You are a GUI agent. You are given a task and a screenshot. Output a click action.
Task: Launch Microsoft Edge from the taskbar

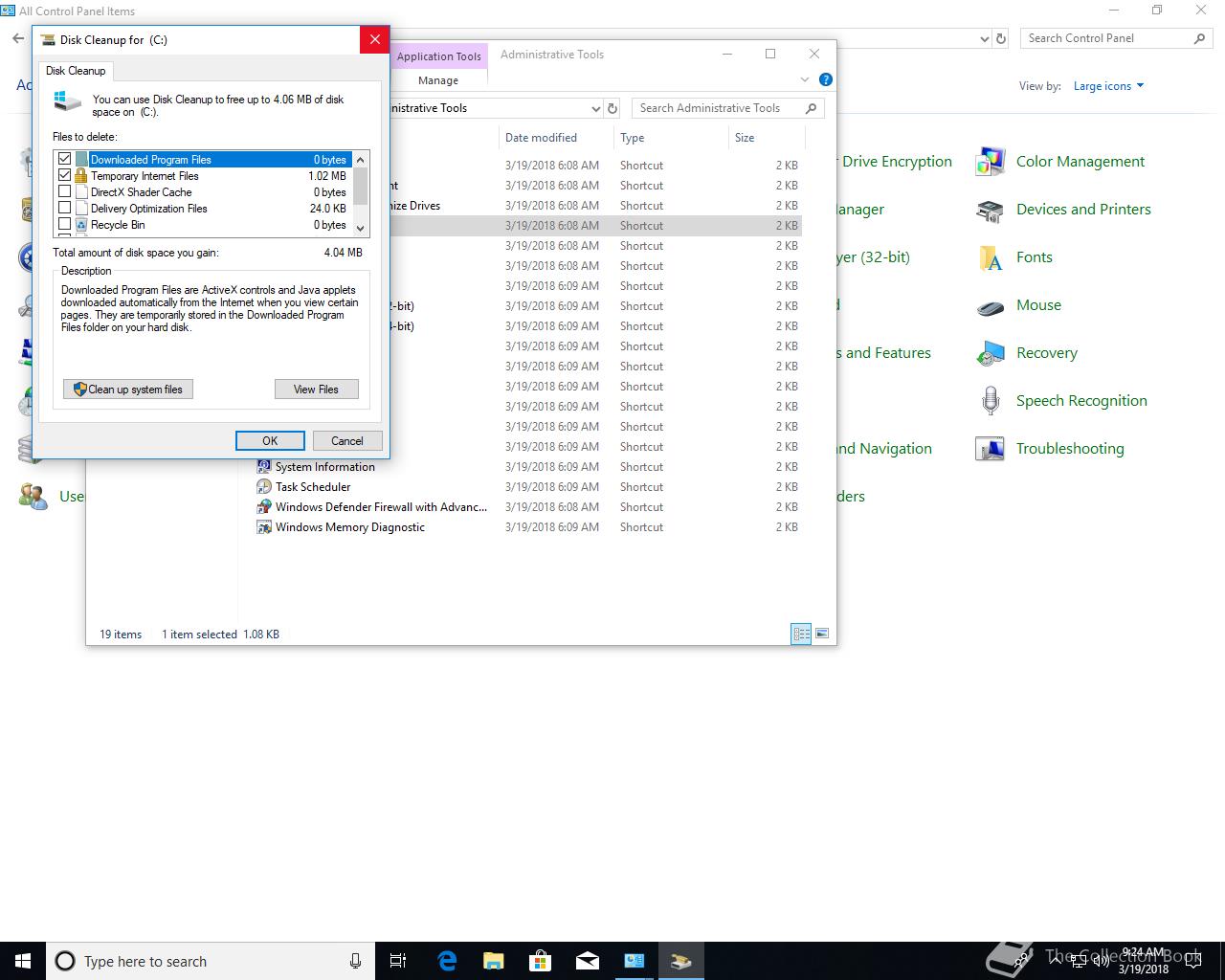pyautogui.click(x=447, y=961)
